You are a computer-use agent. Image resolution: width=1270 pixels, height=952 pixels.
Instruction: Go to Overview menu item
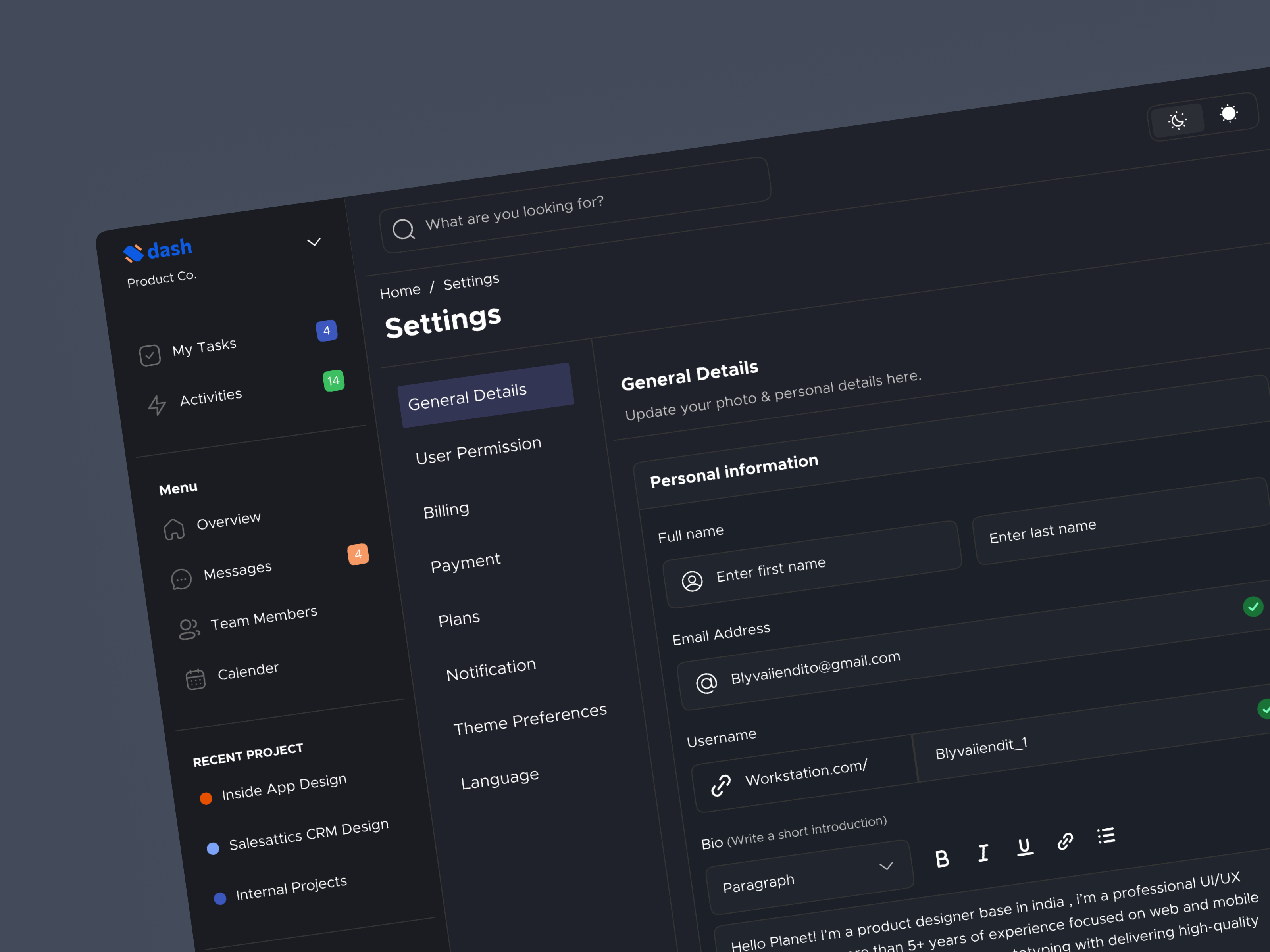click(x=229, y=520)
